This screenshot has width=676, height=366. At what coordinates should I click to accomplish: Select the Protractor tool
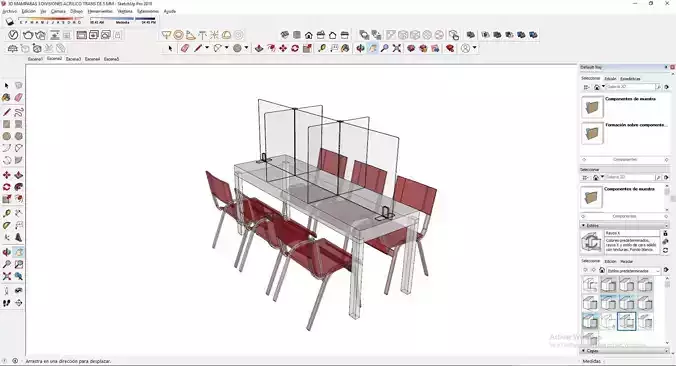point(6,225)
